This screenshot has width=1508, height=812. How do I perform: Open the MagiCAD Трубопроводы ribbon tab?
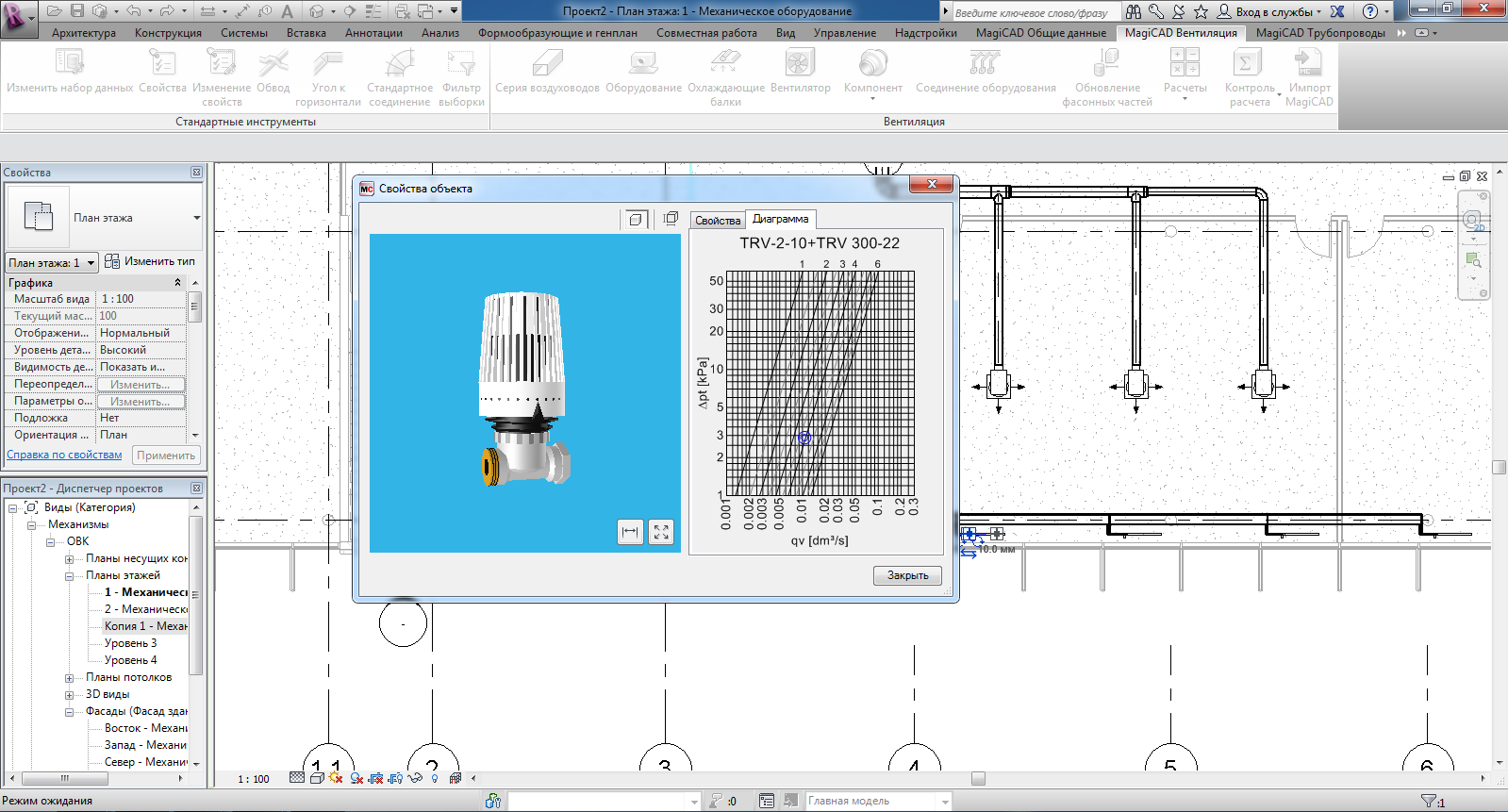click(1319, 33)
